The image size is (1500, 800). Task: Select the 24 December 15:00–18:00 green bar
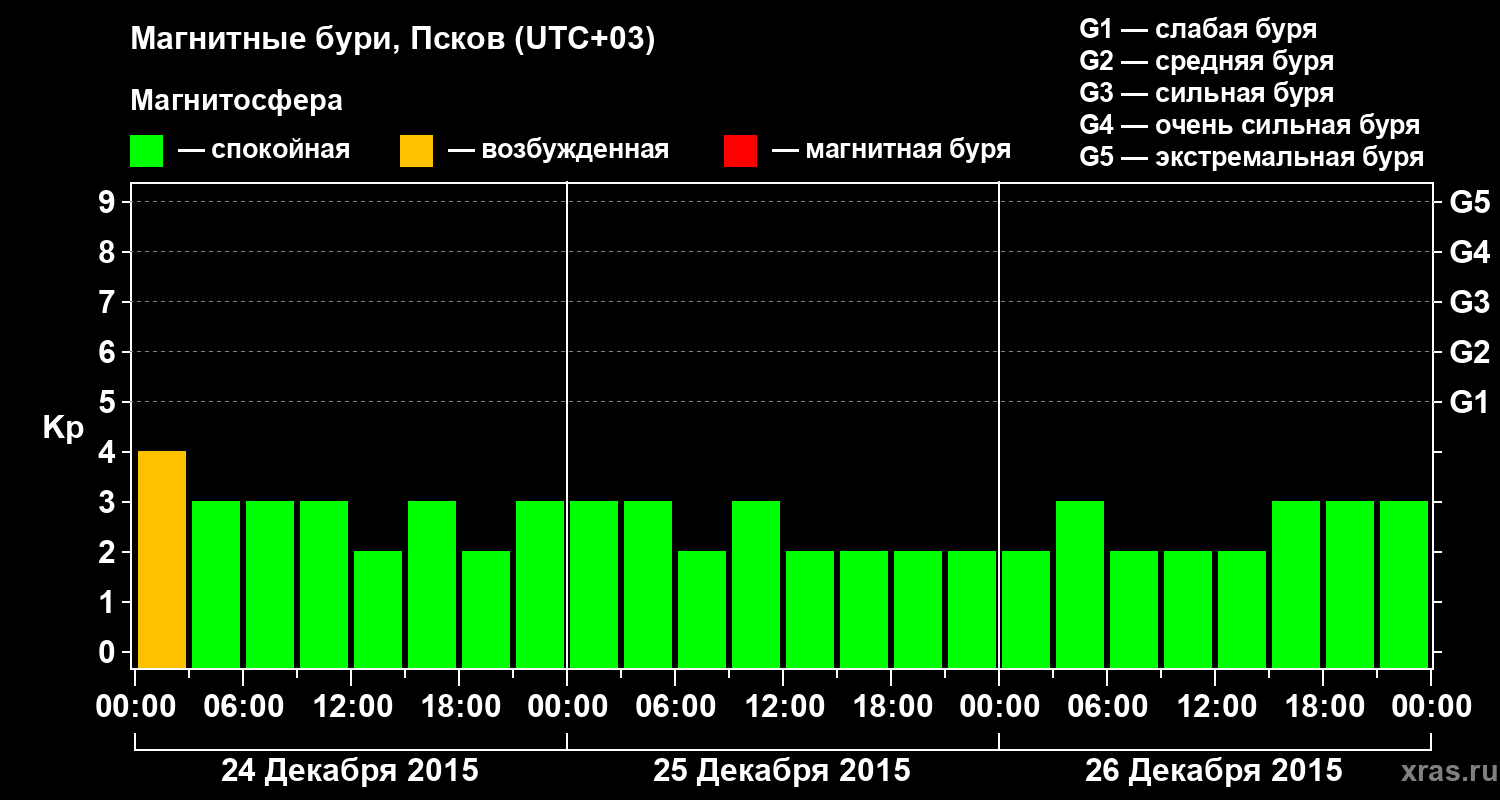432,585
